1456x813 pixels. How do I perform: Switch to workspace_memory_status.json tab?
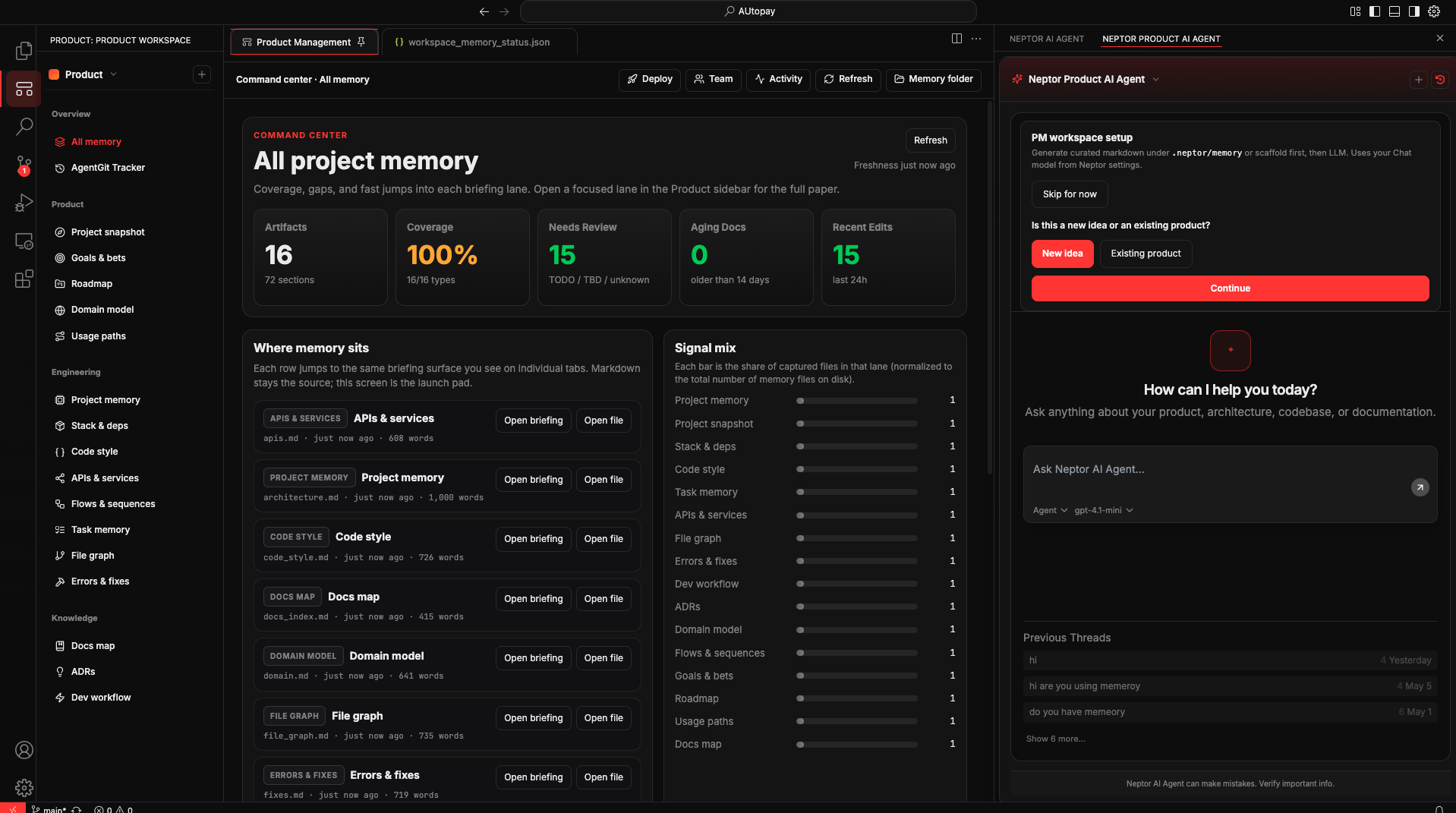[479, 43]
